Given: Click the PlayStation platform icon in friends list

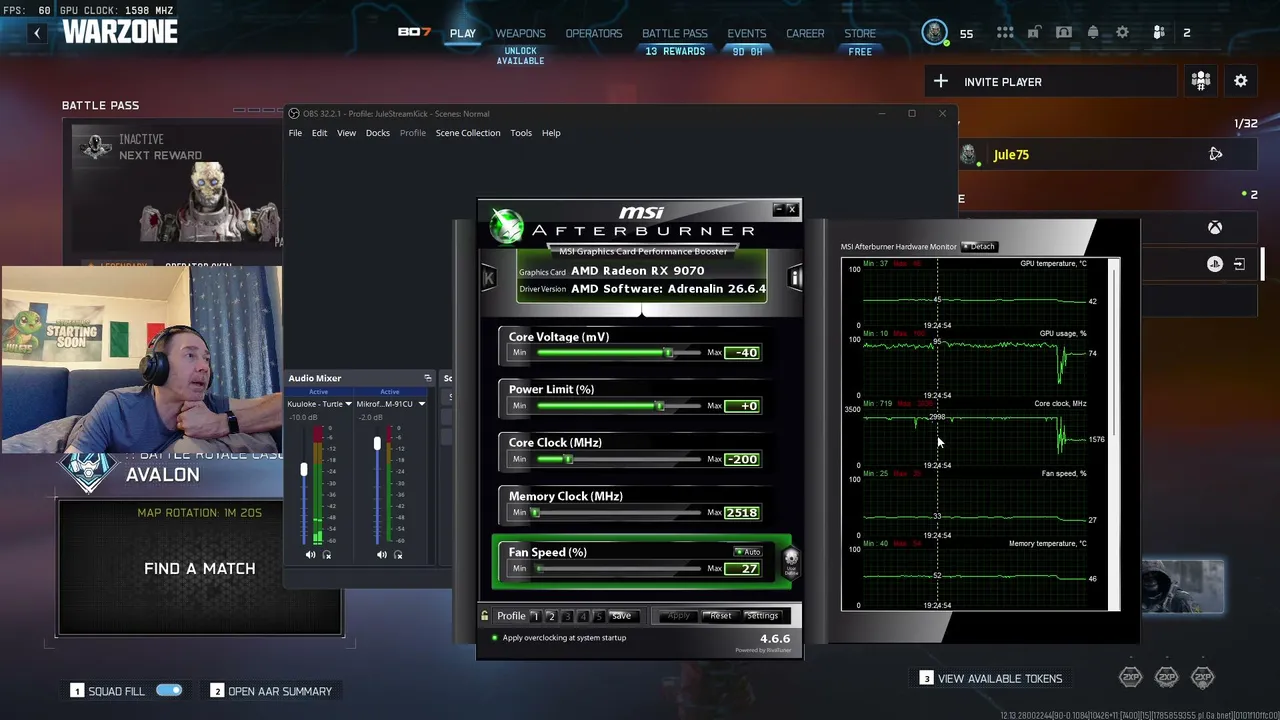Looking at the screenshot, I should click(x=1215, y=264).
